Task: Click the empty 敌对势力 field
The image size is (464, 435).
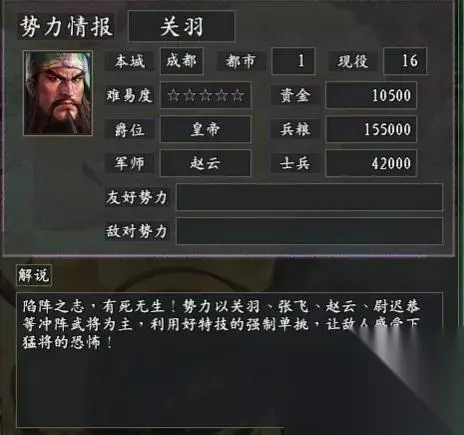Action: 309,231
